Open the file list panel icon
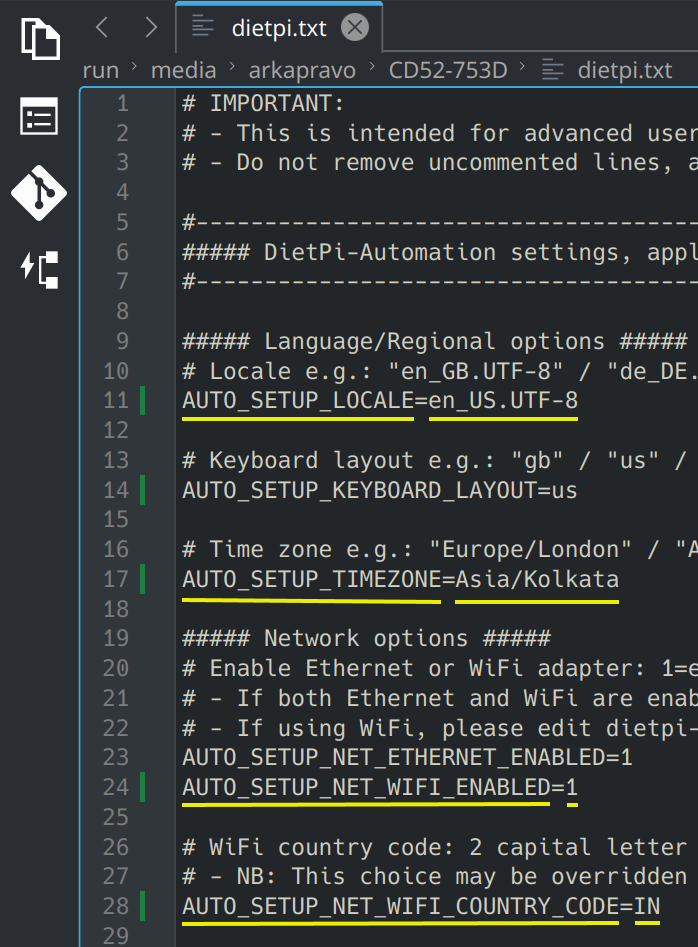Image resolution: width=698 pixels, height=947 pixels. pyautogui.click(x=40, y=117)
